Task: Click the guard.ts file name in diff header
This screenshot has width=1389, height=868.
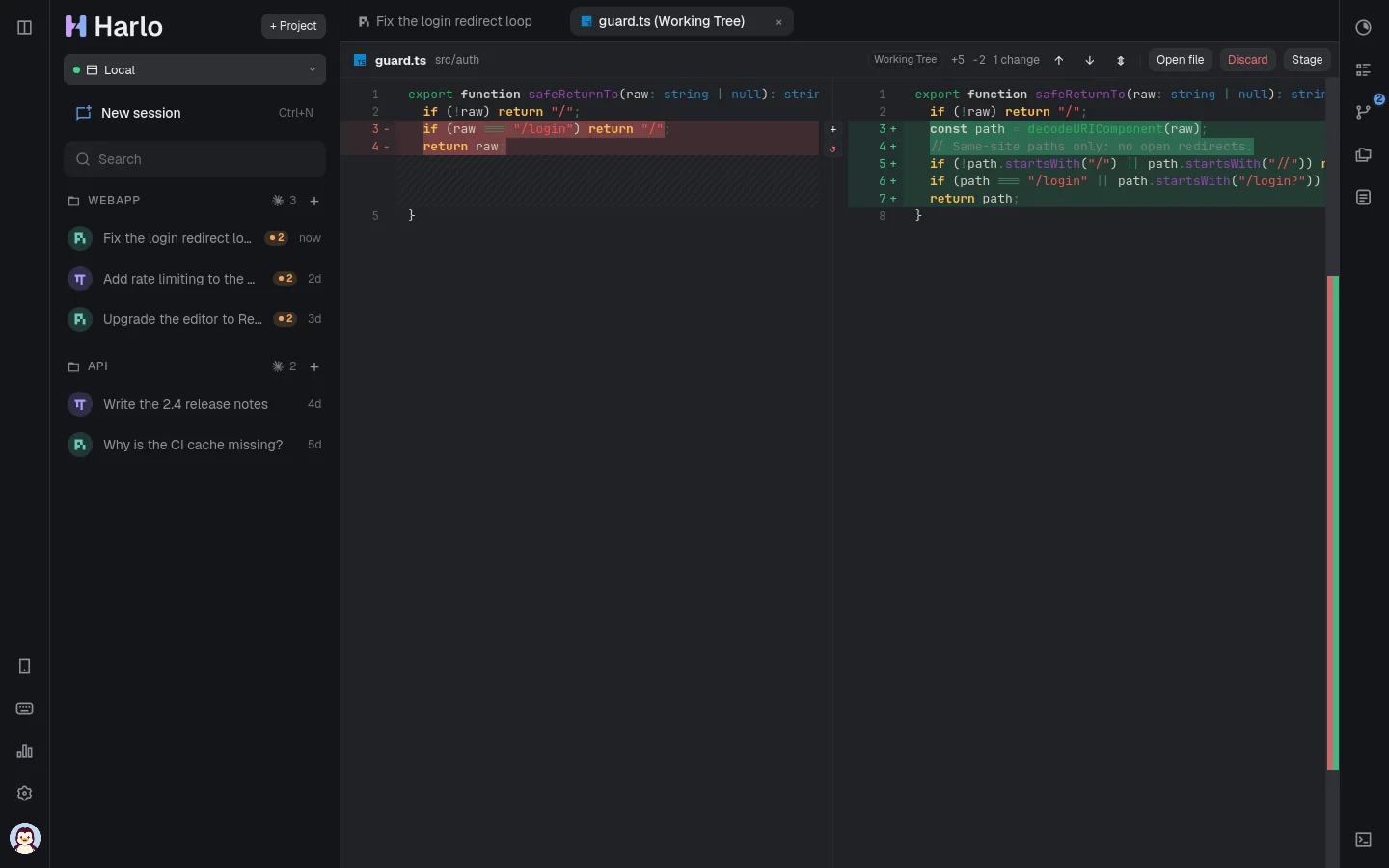Action: (400, 60)
